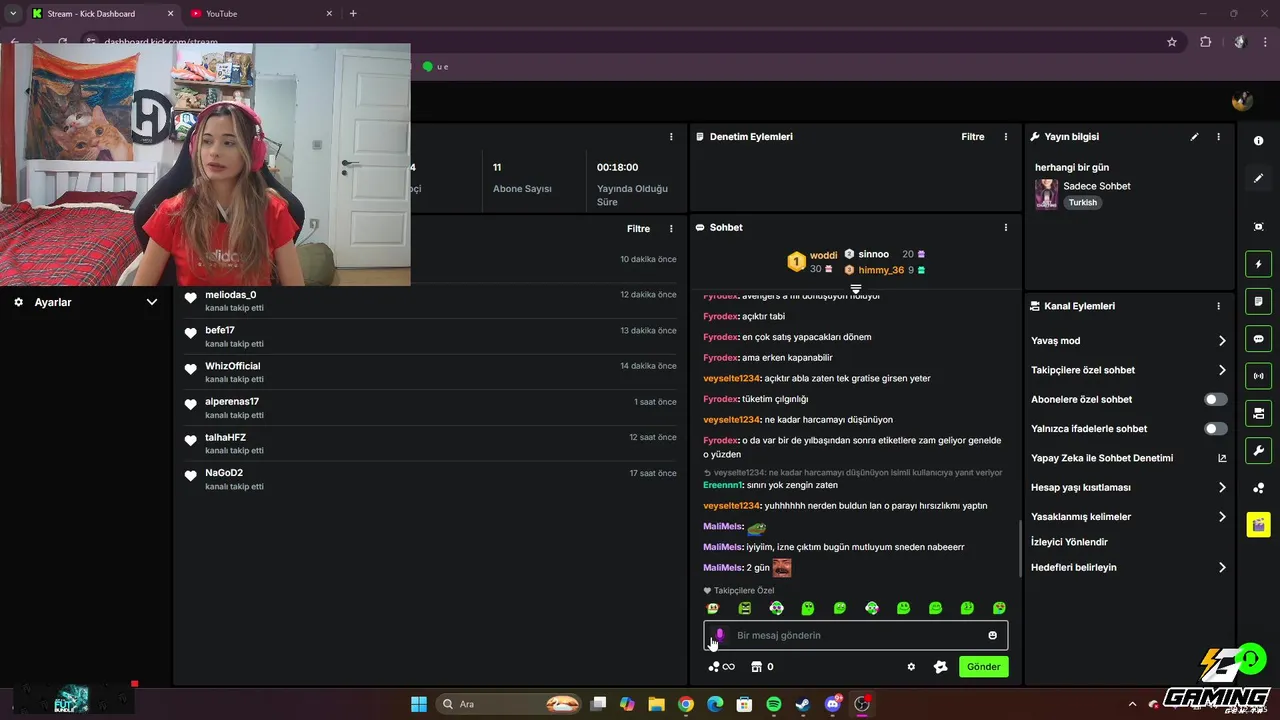
Task: Toggle the chat bubble widget in right sidebar
Action: (1258, 339)
